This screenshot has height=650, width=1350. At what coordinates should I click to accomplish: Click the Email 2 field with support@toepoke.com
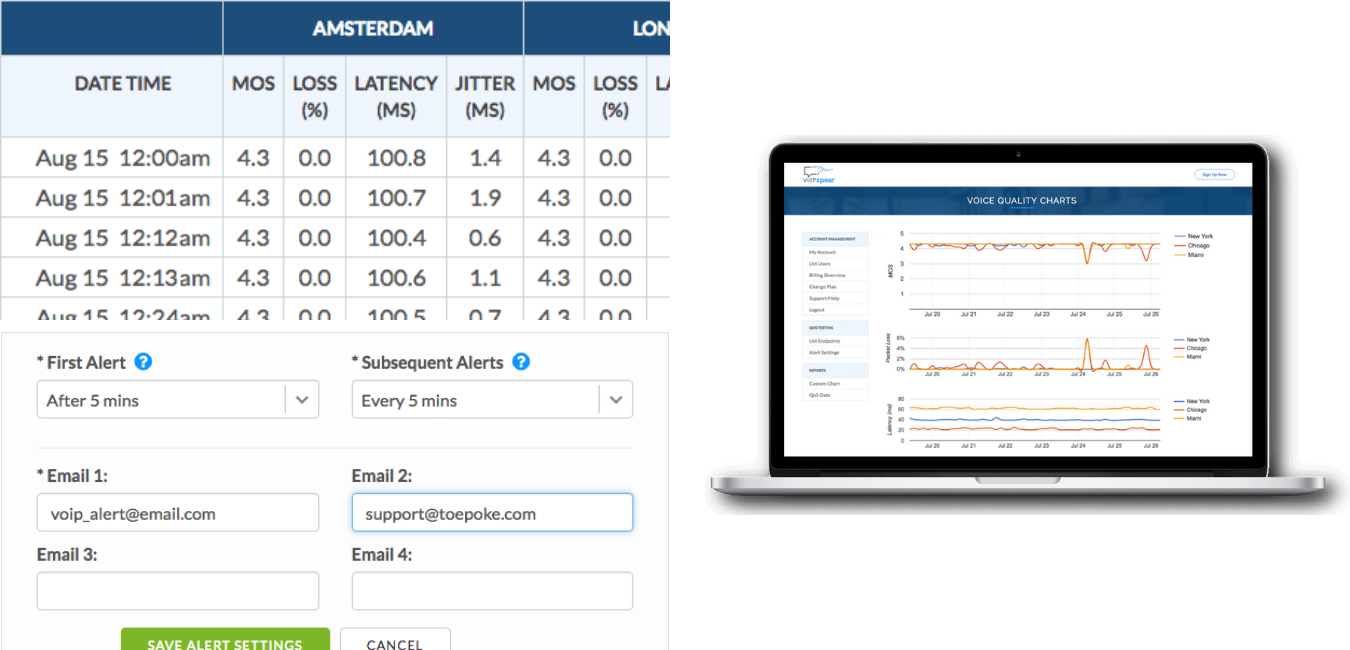(492, 513)
